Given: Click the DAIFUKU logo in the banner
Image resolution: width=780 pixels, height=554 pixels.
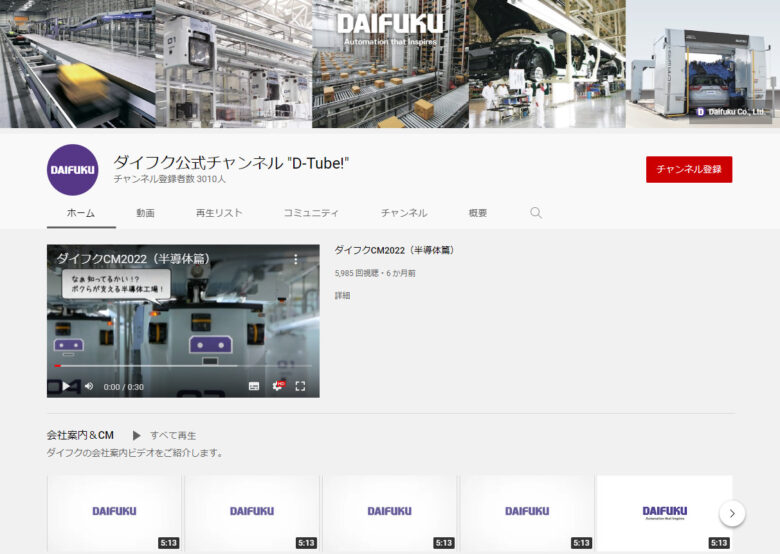Looking at the screenshot, I should (x=390, y=23).
